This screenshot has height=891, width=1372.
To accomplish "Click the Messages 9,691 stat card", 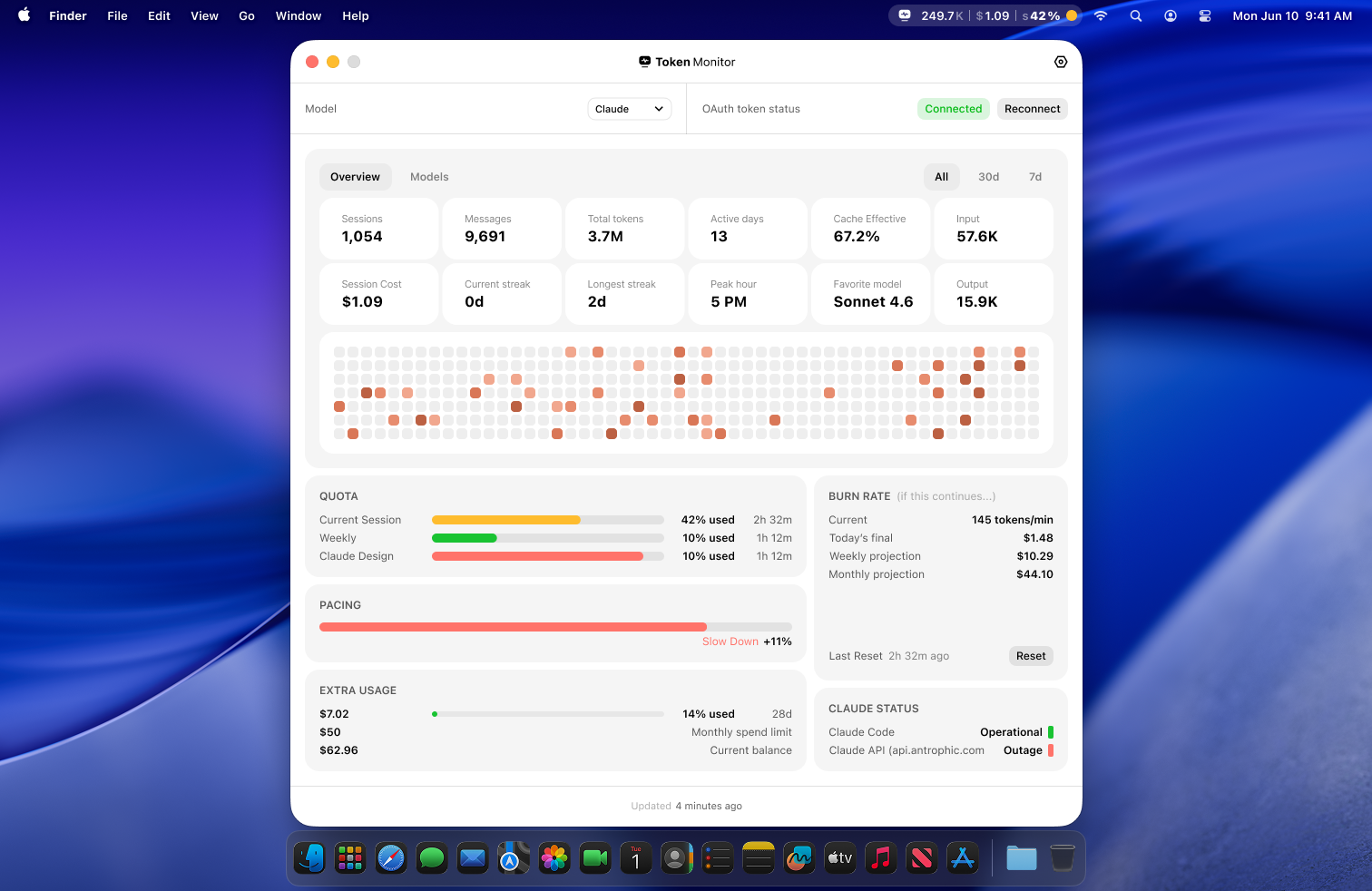I will 502,229.
